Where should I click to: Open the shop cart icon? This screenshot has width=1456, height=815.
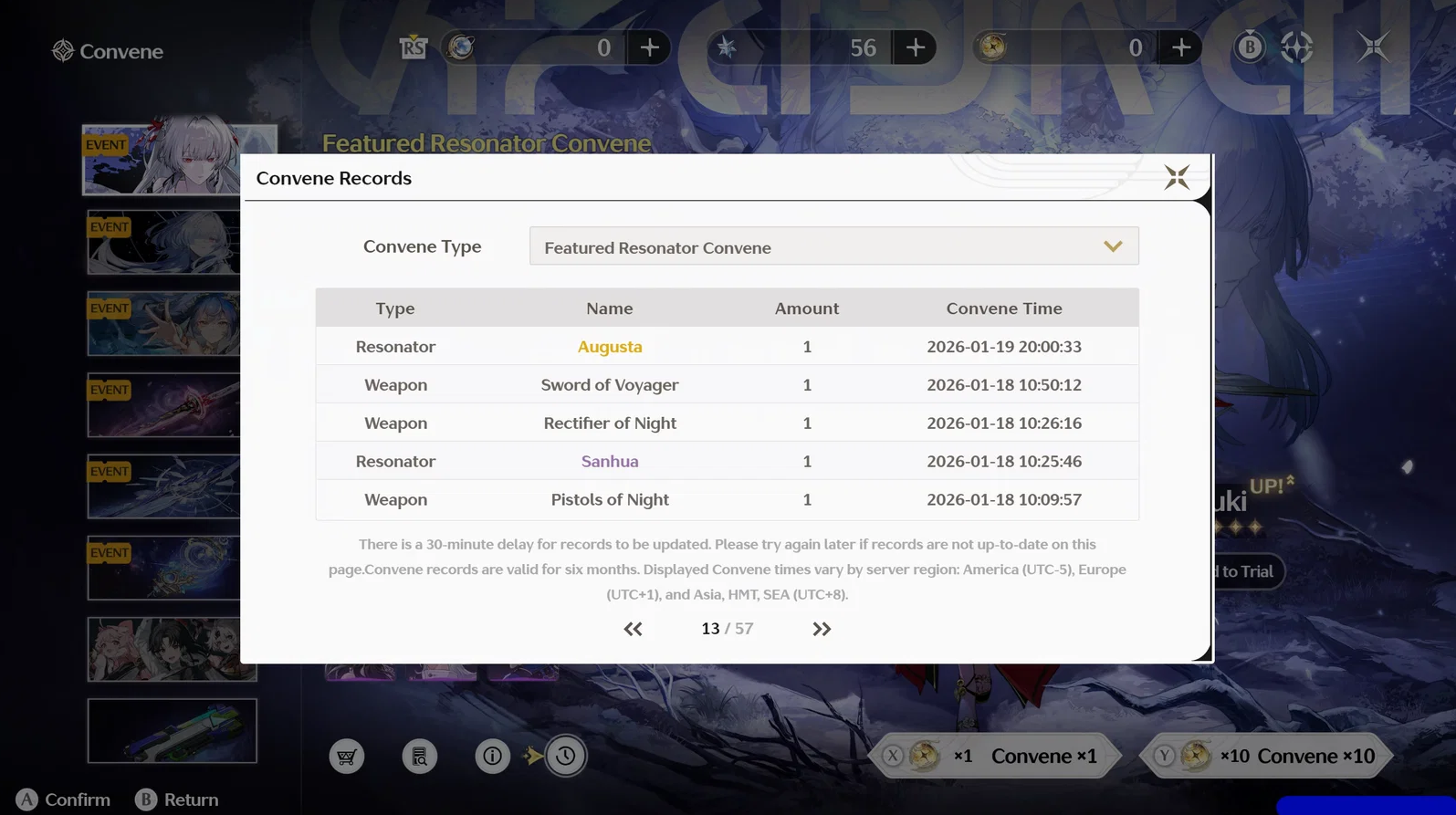pyautogui.click(x=347, y=757)
